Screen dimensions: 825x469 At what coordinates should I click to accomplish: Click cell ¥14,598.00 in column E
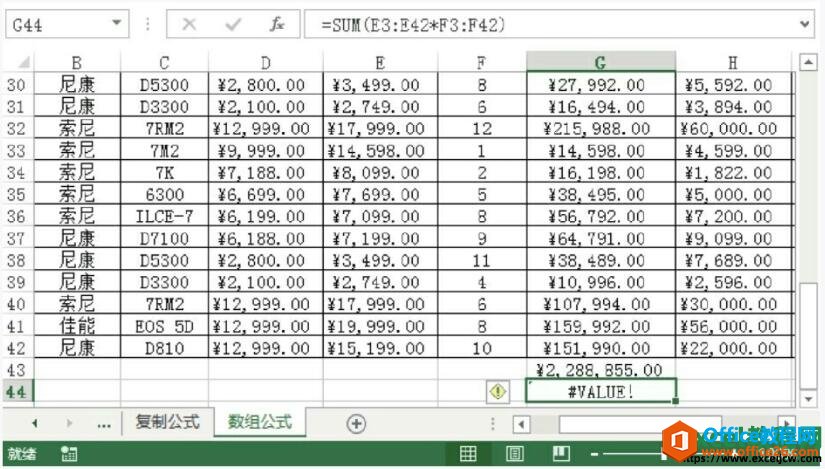pyautogui.click(x=380, y=151)
